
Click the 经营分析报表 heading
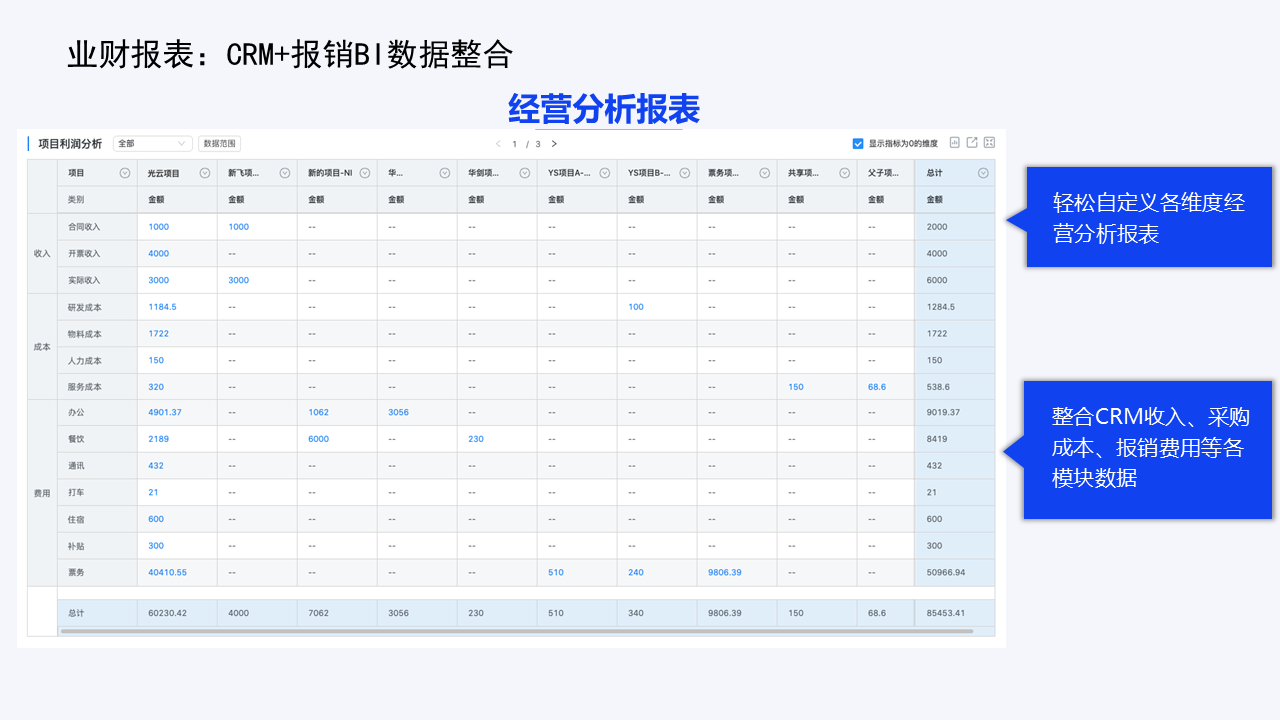coord(604,108)
